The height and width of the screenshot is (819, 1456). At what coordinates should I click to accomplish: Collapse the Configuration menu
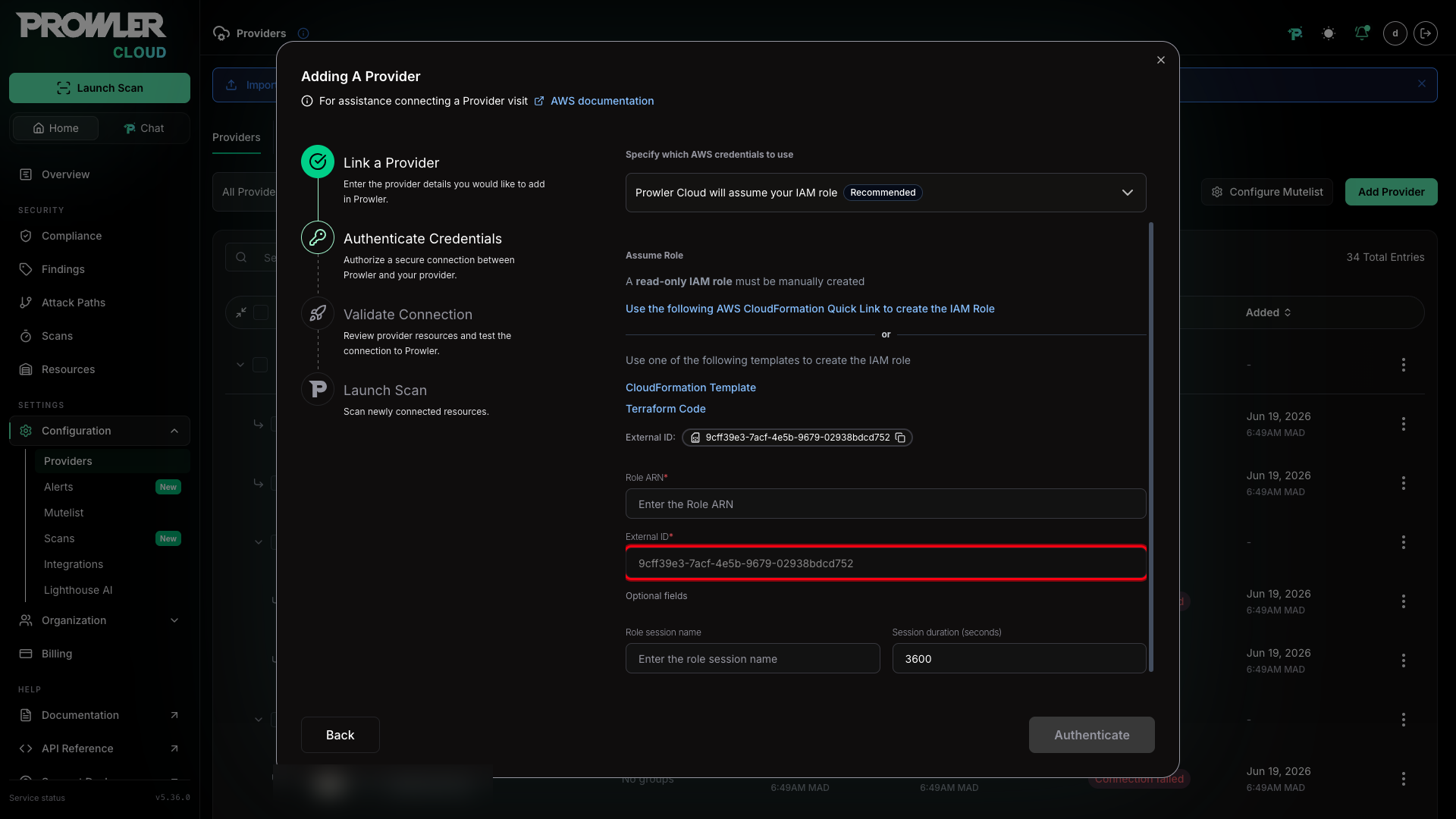pyautogui.click(x=99, y=431)
